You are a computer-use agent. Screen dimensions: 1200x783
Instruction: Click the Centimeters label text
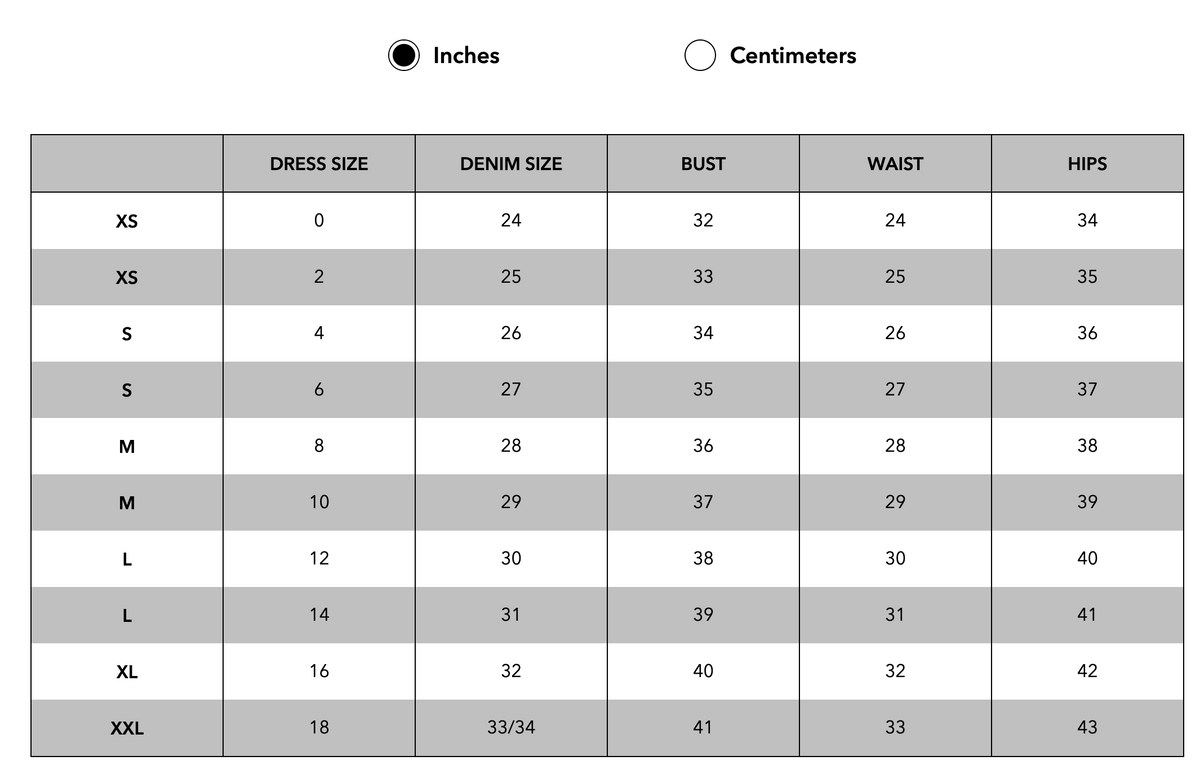(793, 56)
